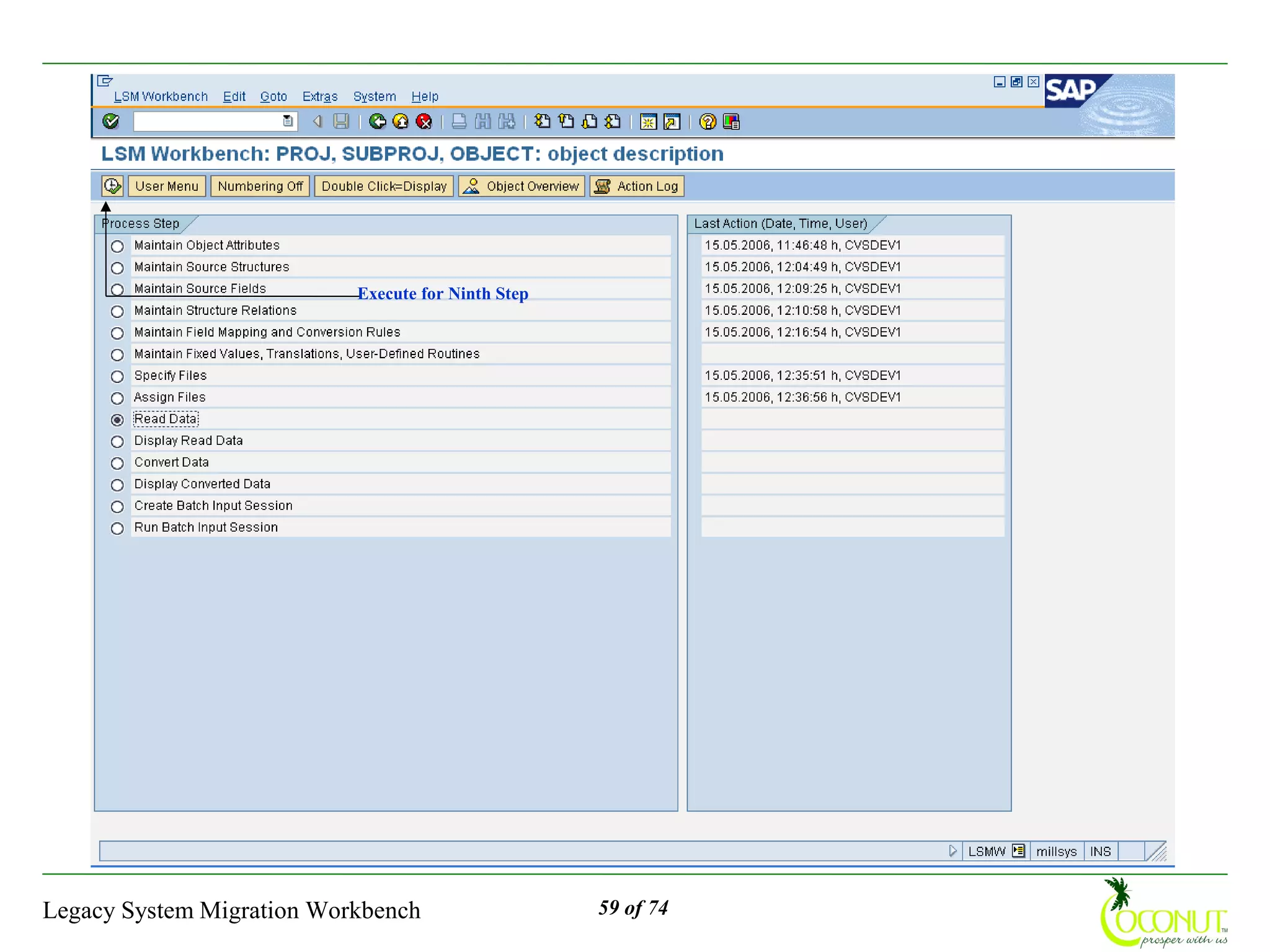Screen dimensions: 1270x952
Task: Select Run Batch Input Session radio button
Action: (x=117, y=528)
